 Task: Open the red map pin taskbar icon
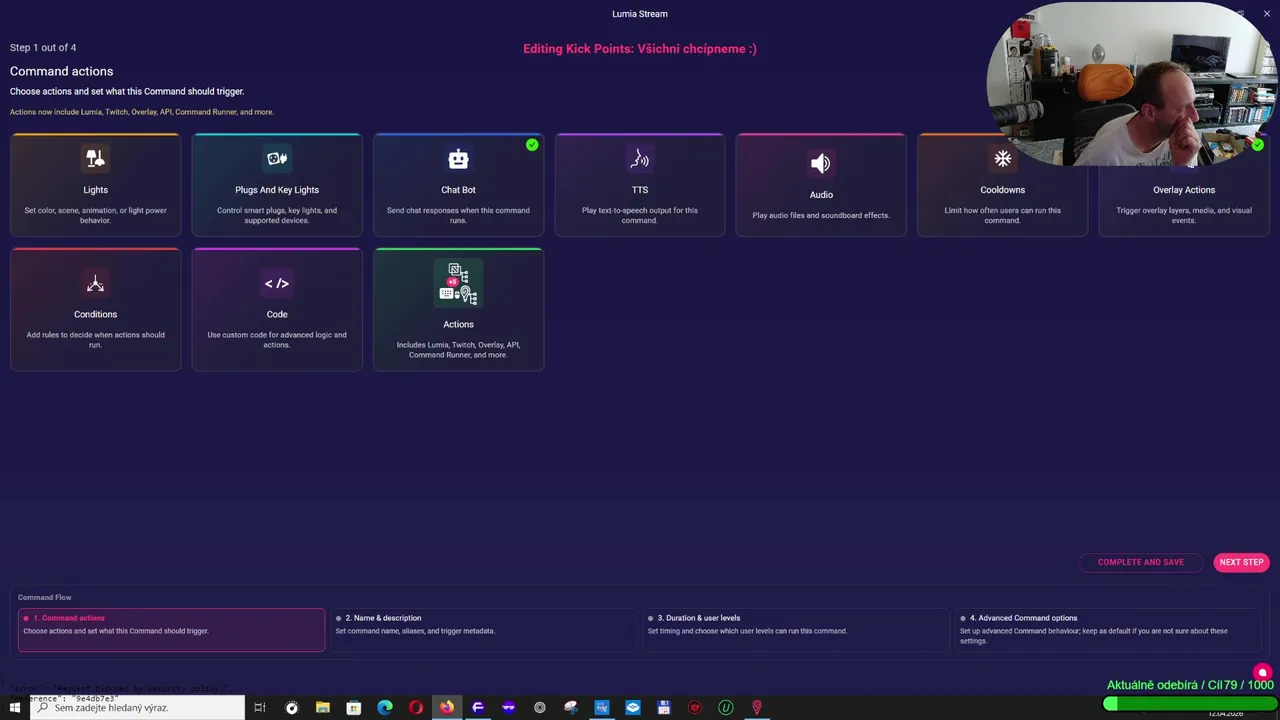pos(756,707)
